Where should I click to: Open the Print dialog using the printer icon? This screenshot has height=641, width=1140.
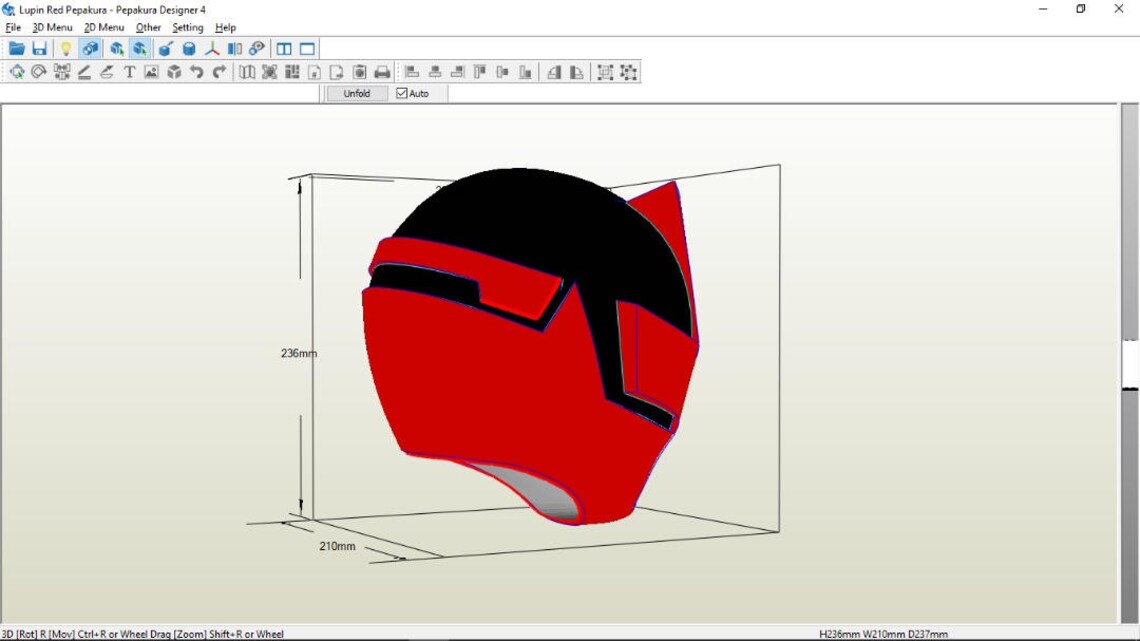(383, 71)
